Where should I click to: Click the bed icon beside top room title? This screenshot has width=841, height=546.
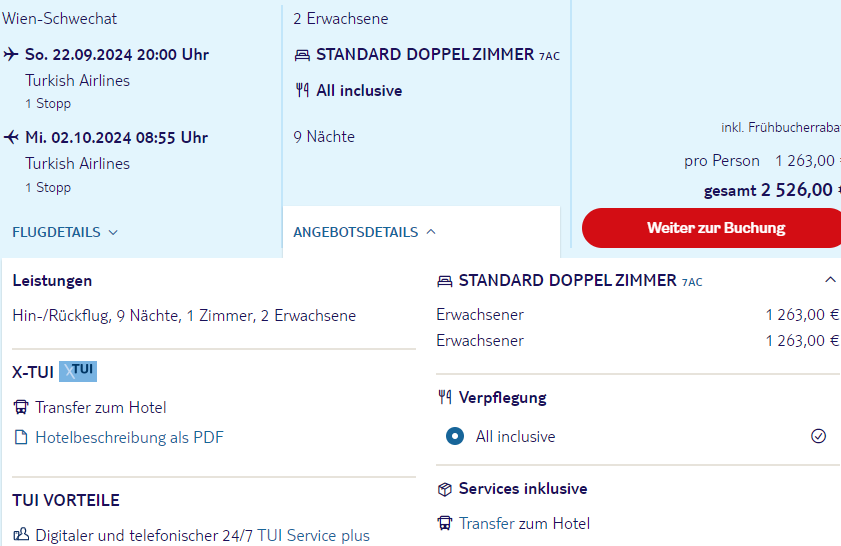302,55
